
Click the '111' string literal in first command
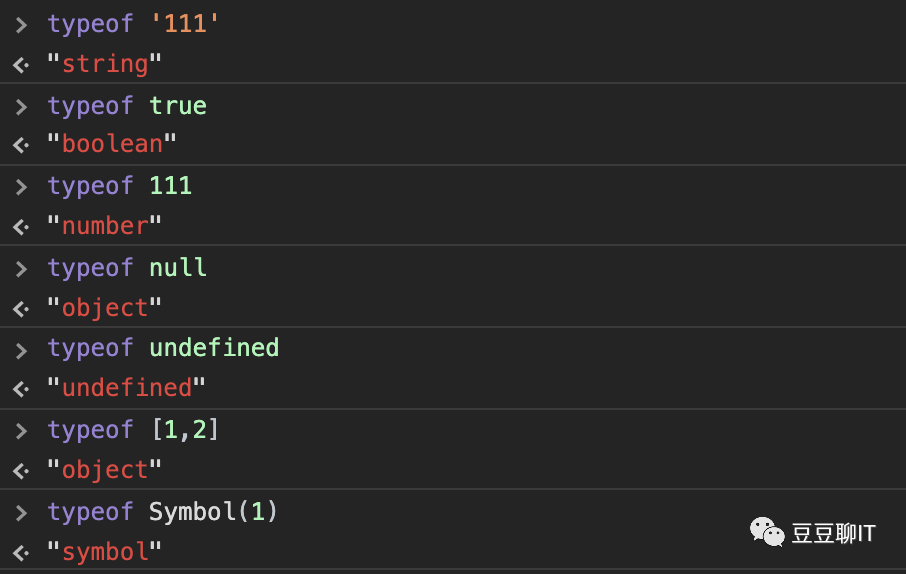click(184, 24)
